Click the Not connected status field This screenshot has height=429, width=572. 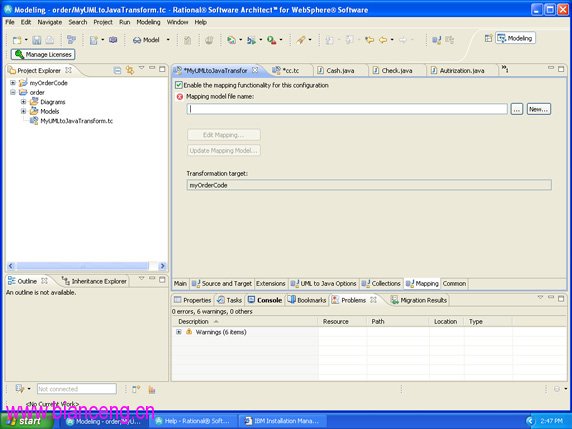77,389
